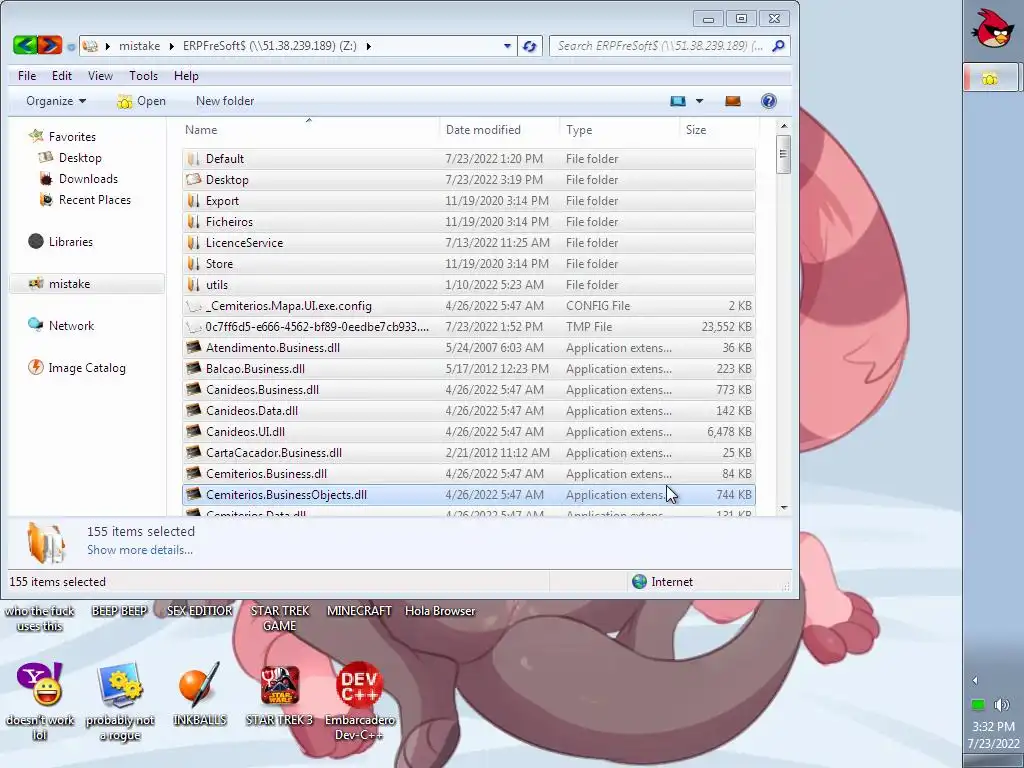Screen dimensions: 1024x768
Task: Click New folder button
Action: click(x=225, y=101)
